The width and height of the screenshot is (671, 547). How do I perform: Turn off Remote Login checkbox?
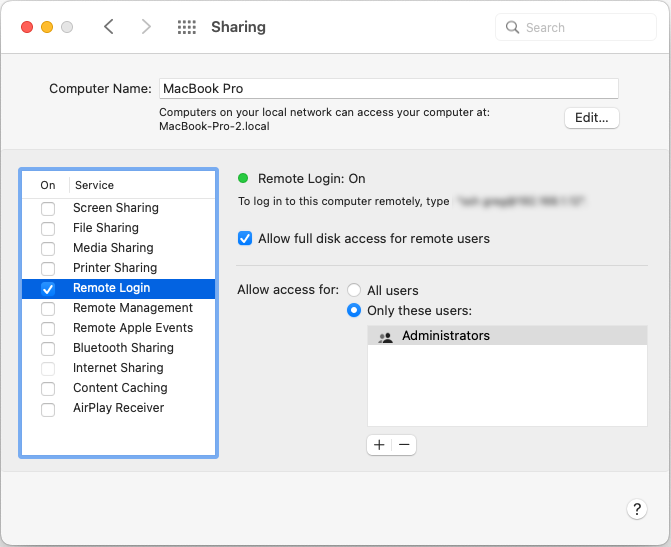[x=48, y=288]
